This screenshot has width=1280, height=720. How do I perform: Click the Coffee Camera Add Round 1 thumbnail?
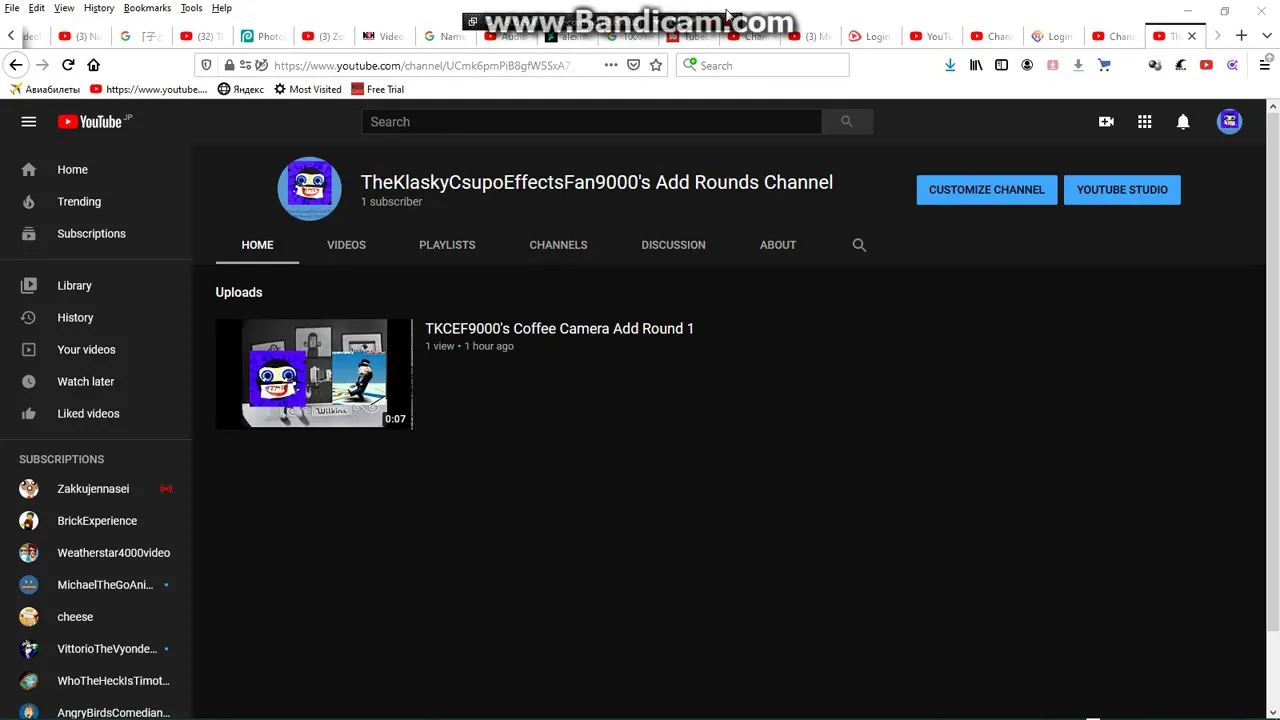coord(314,374)
